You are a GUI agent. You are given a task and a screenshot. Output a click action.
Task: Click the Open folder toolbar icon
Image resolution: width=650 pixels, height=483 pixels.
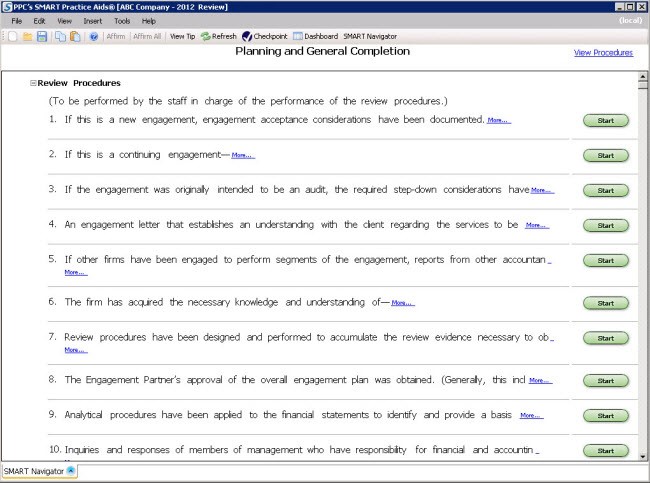[x=28, y=36]
